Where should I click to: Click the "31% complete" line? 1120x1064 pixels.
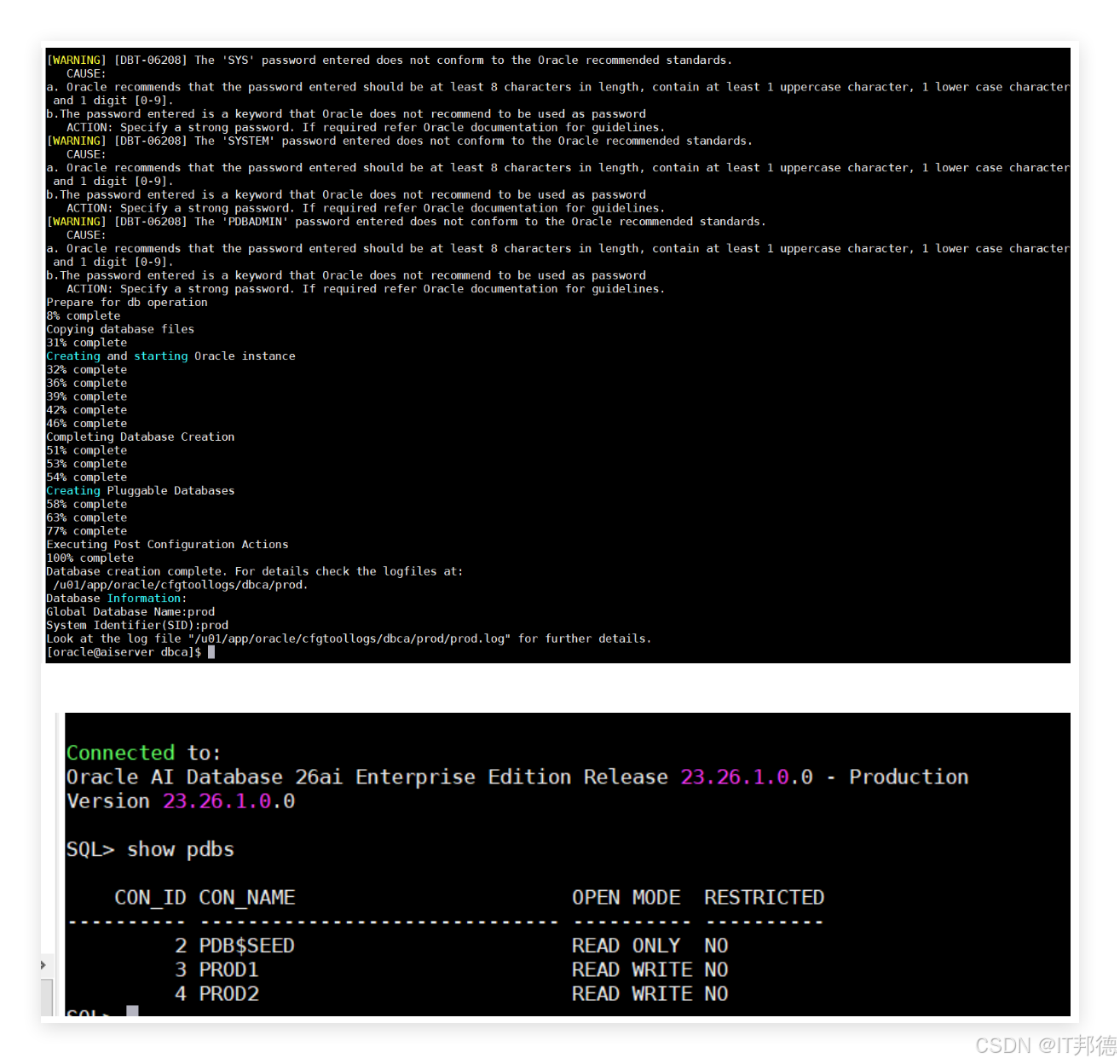87,343
